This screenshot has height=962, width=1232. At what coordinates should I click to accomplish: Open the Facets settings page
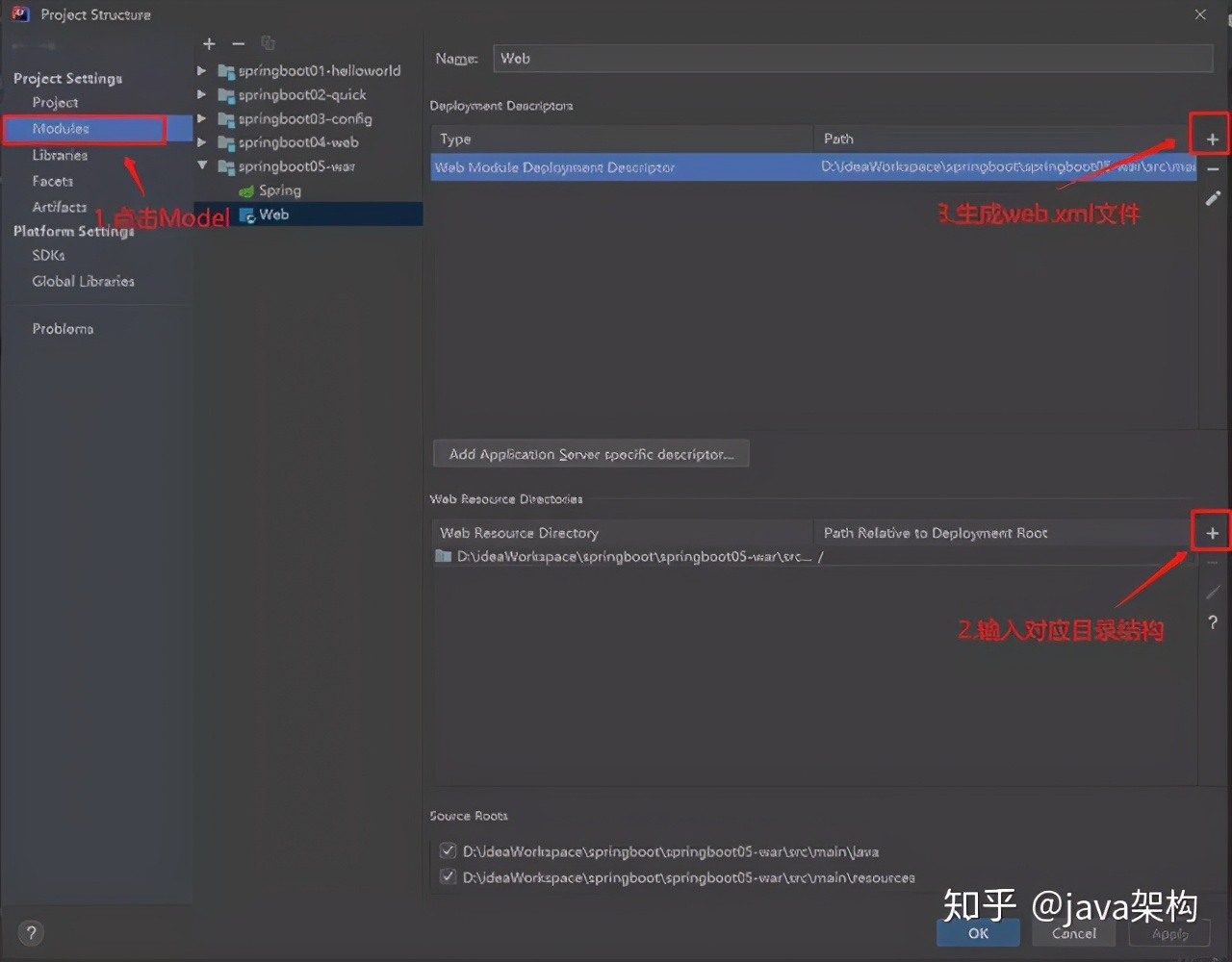point(52,181)
